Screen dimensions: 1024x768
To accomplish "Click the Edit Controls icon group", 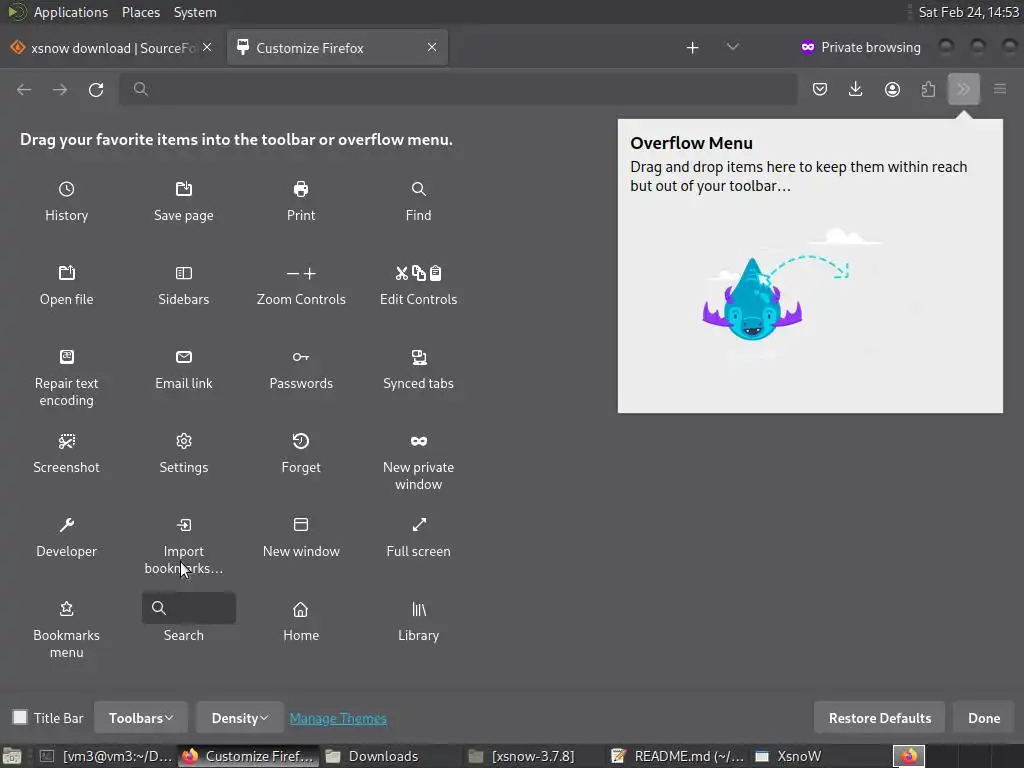I will click(x=419, y=273).
